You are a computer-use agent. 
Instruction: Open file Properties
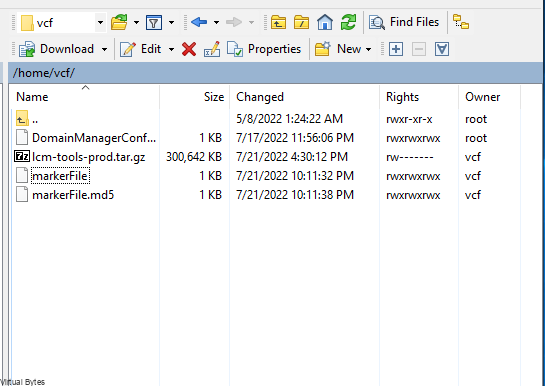coord(264,49)
